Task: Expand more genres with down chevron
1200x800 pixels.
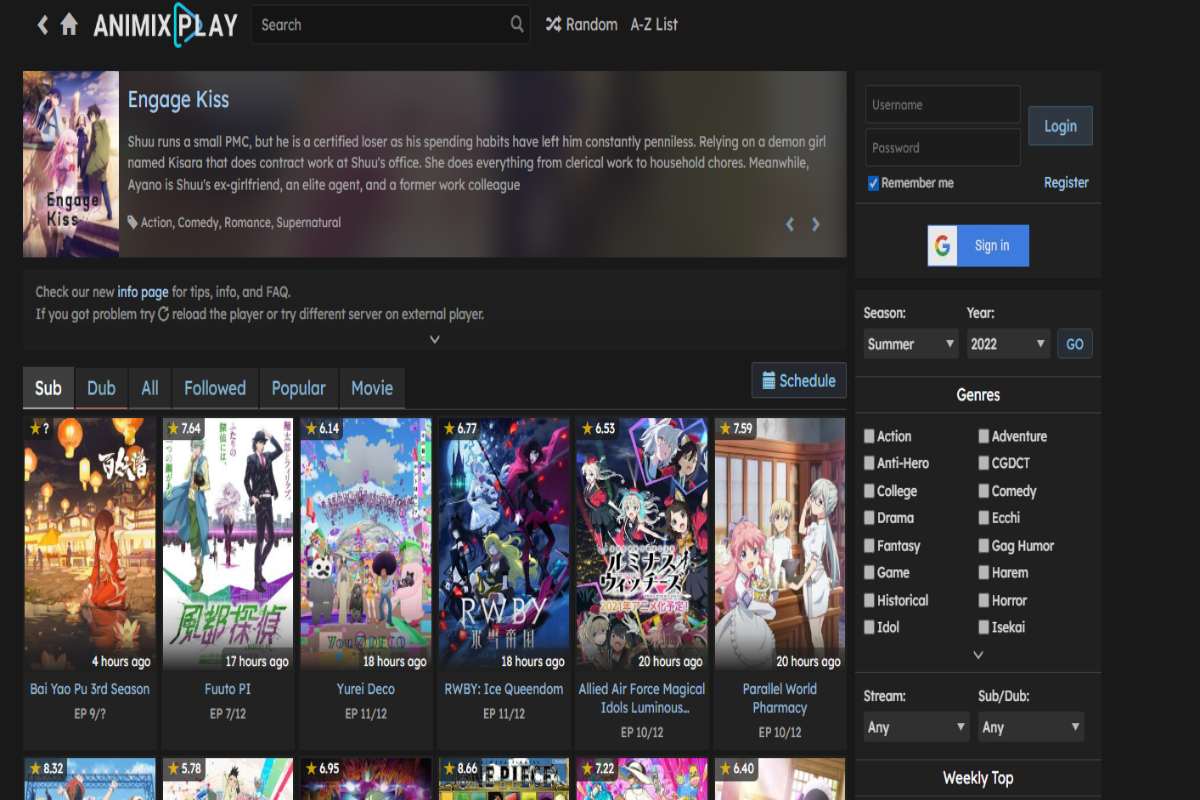Action: 978,655
